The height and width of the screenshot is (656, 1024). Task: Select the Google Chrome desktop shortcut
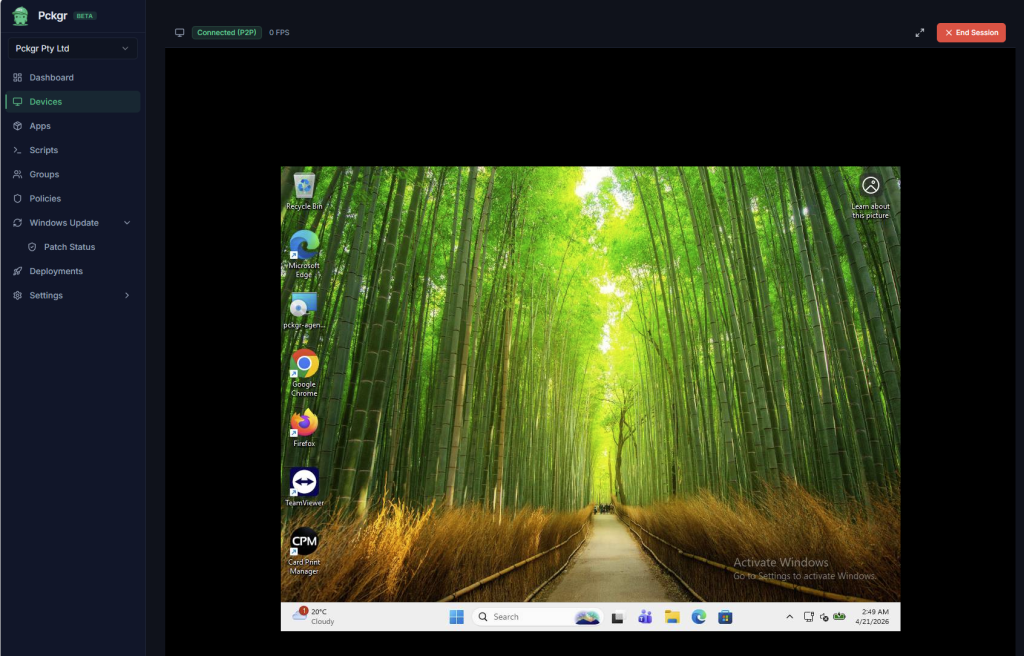[304, 365]
